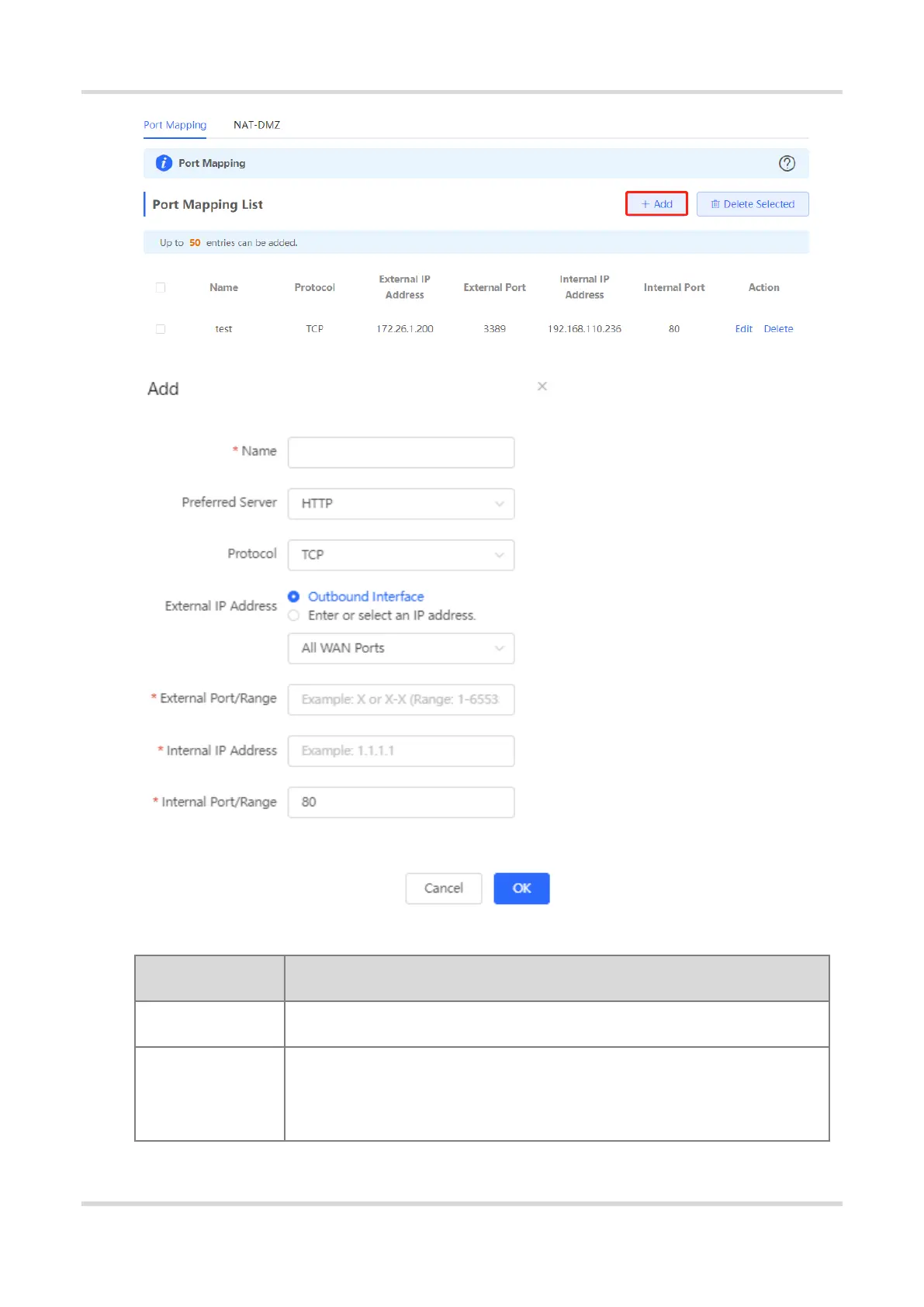Image resolution: width=924 pixels, height=1307 pixels.
Task: Click the Cancel button
Action: (444, 889)
